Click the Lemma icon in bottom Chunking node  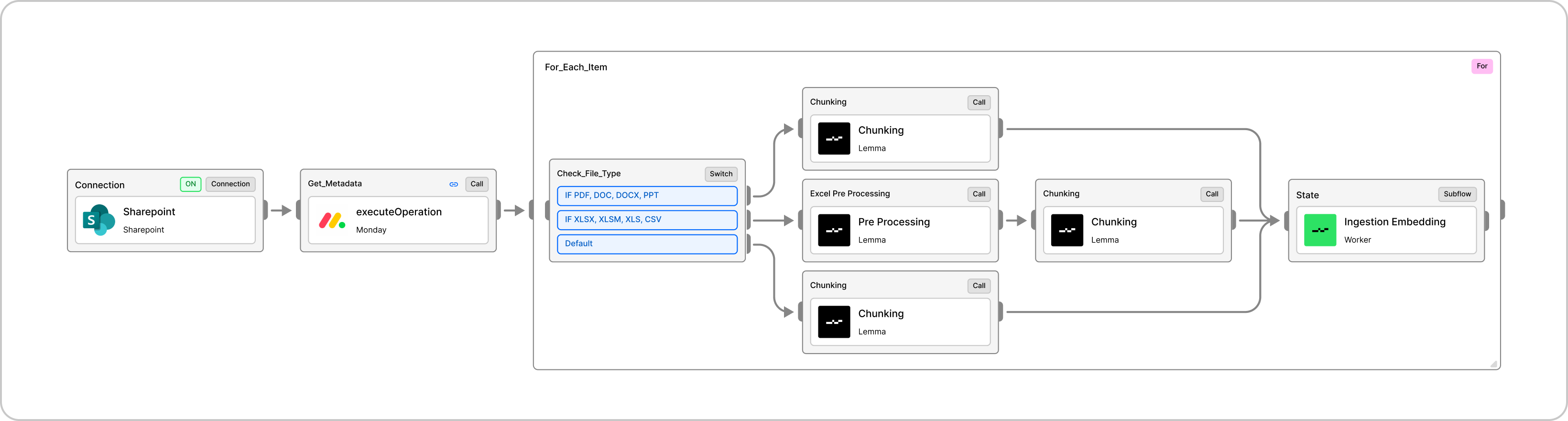(834, 321)
